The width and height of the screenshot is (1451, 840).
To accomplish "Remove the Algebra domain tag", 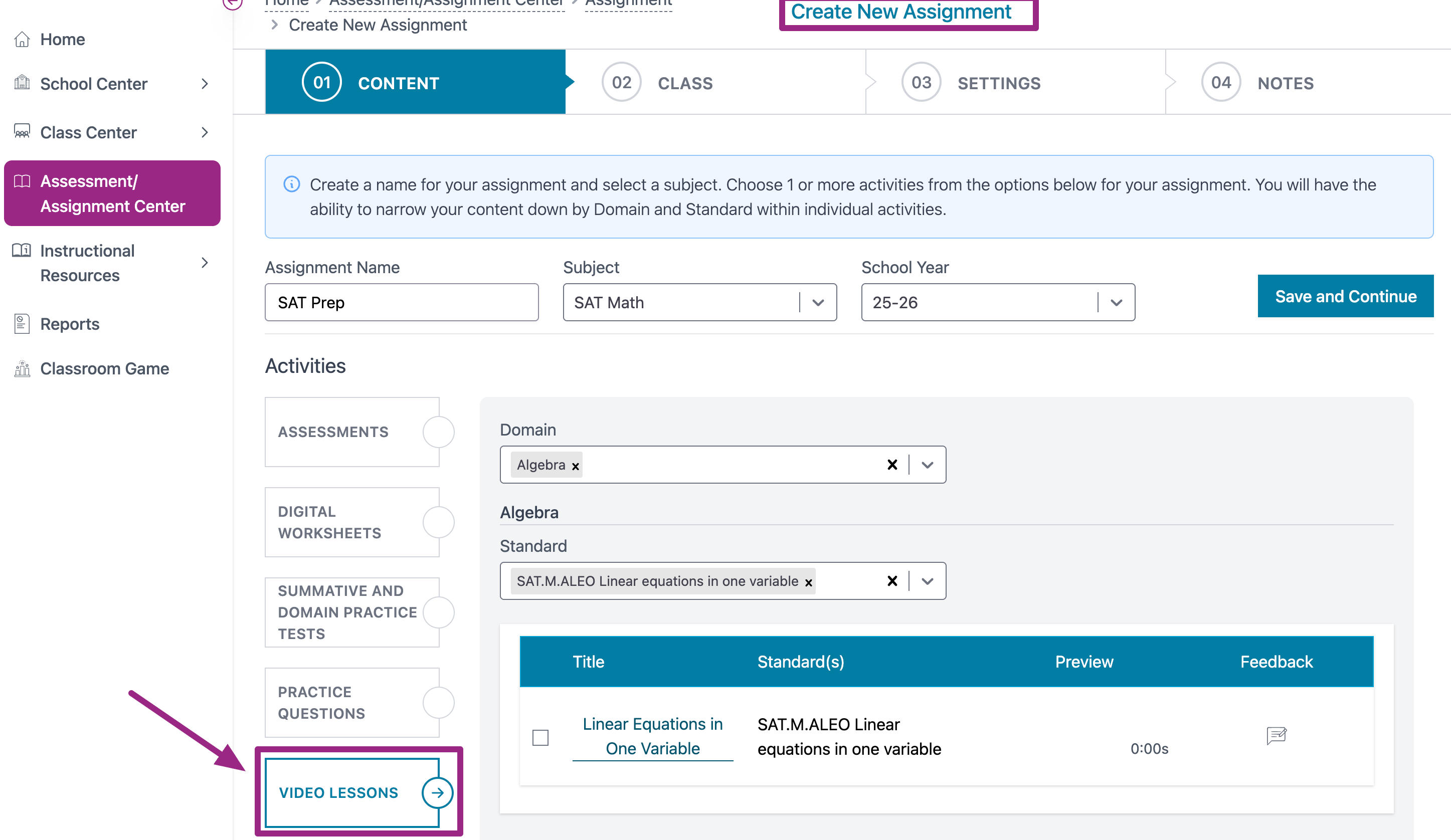I will pyautogui.click(x=575, y=466).
